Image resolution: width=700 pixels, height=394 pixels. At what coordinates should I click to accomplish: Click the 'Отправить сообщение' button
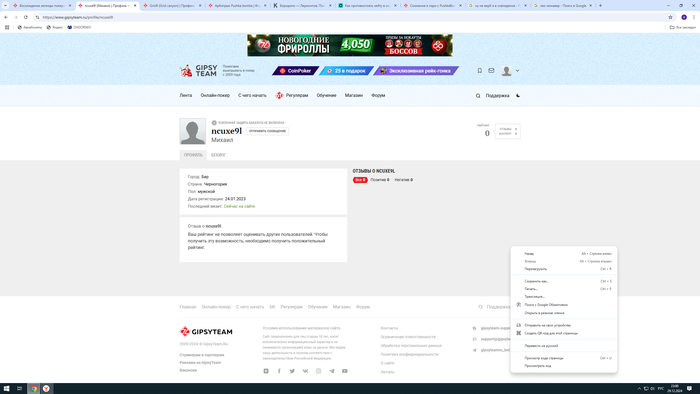click(x=267, y=131)
